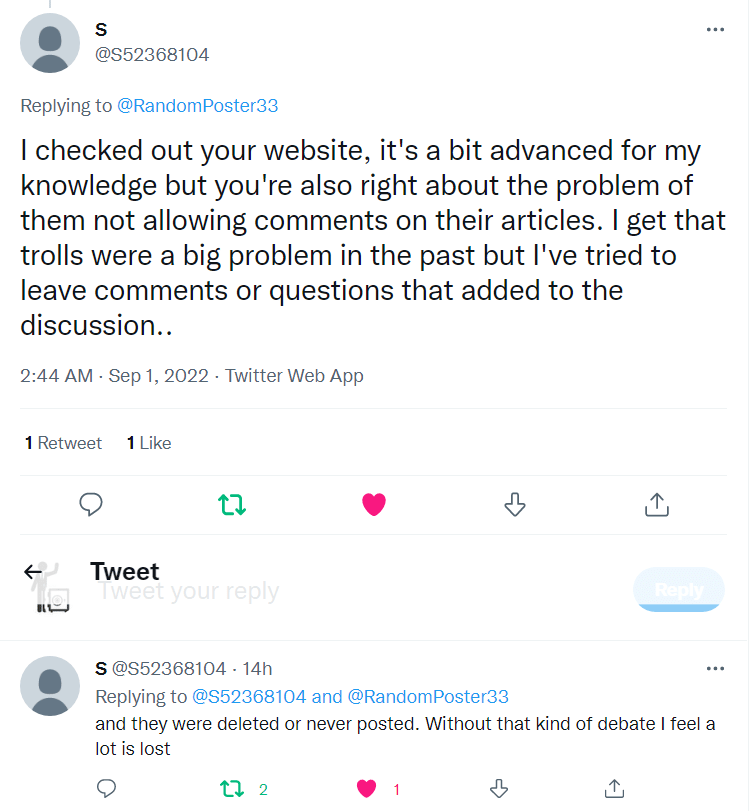Share the main tweet via share icon
Image resolution: width=755 pixels, height=811 pixels.
click(656, 504)
